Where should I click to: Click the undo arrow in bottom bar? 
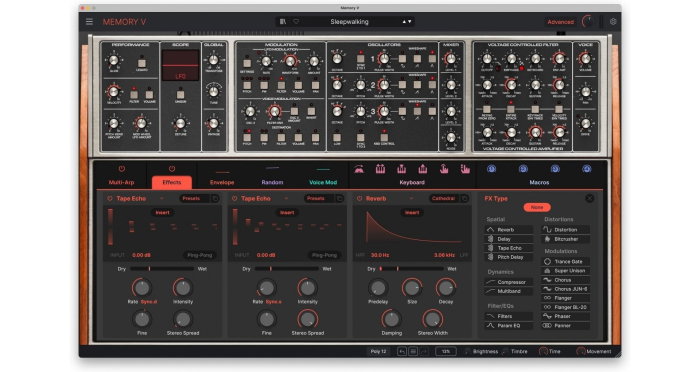click(x=402, y=352)
